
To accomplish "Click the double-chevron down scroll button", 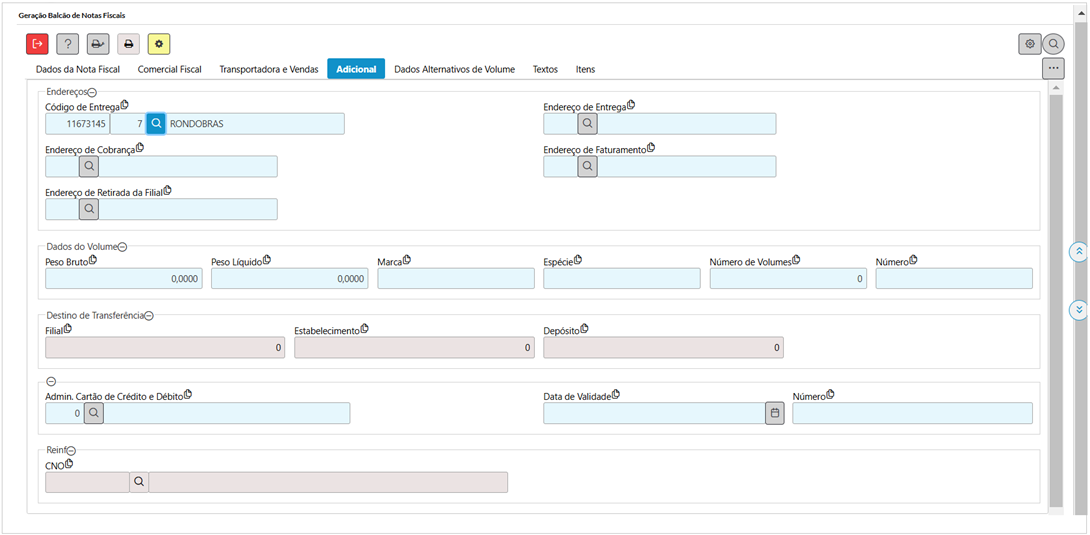I will click(x=1078, y=310).
